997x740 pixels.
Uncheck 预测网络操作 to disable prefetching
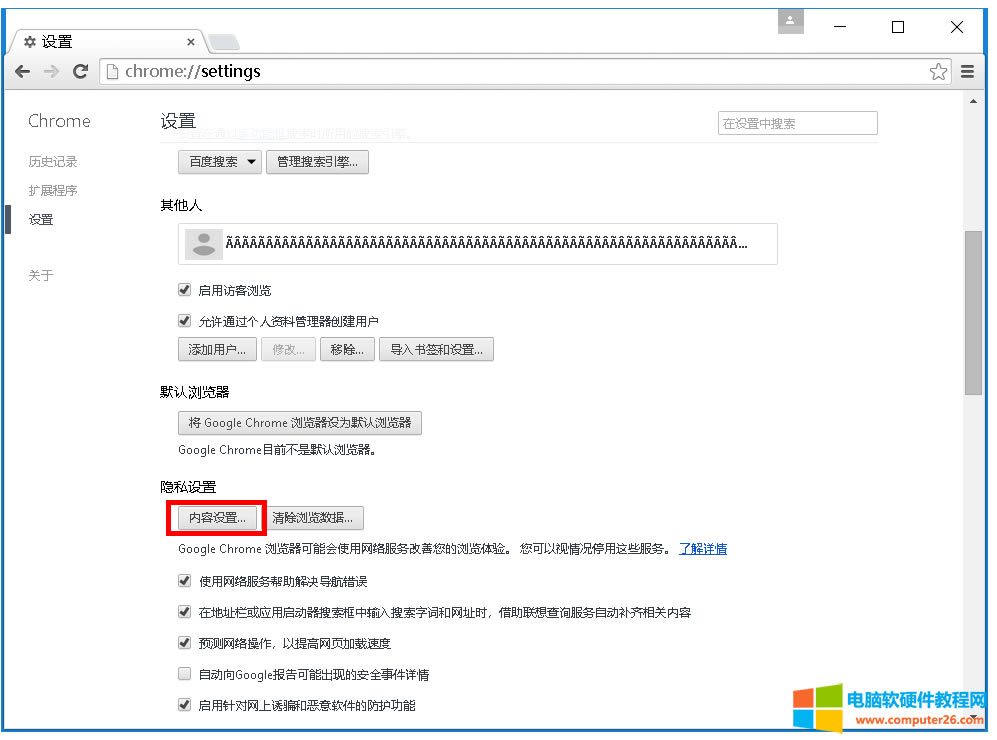184,642
